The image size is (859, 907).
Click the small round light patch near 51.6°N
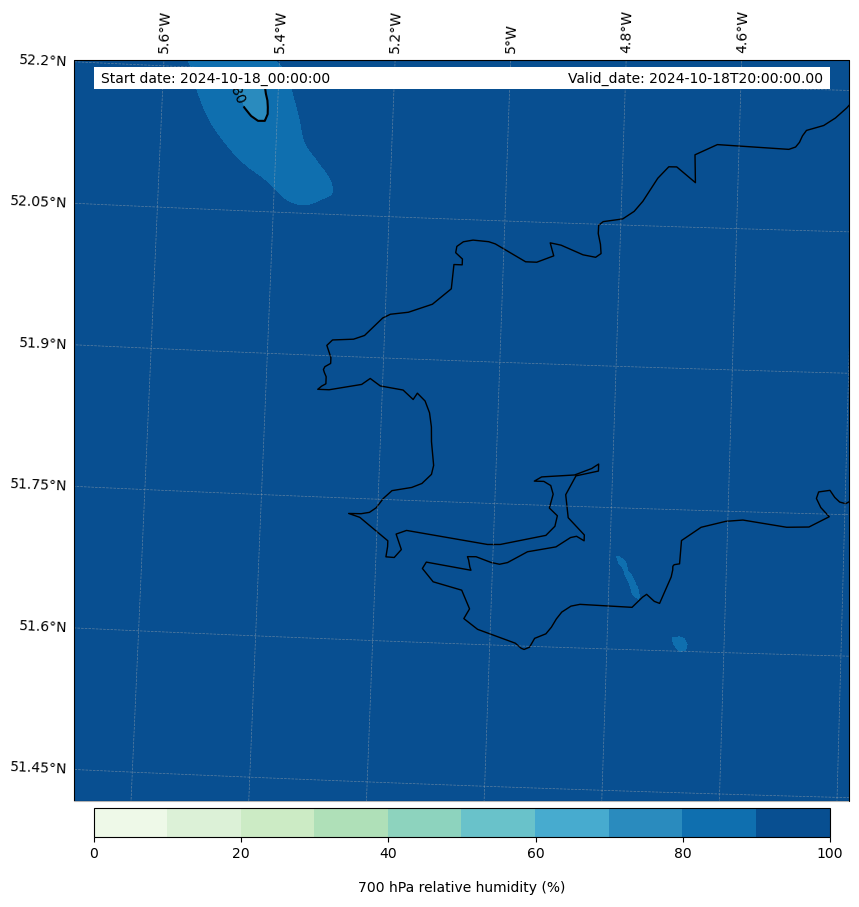click(x=680, y=643)
